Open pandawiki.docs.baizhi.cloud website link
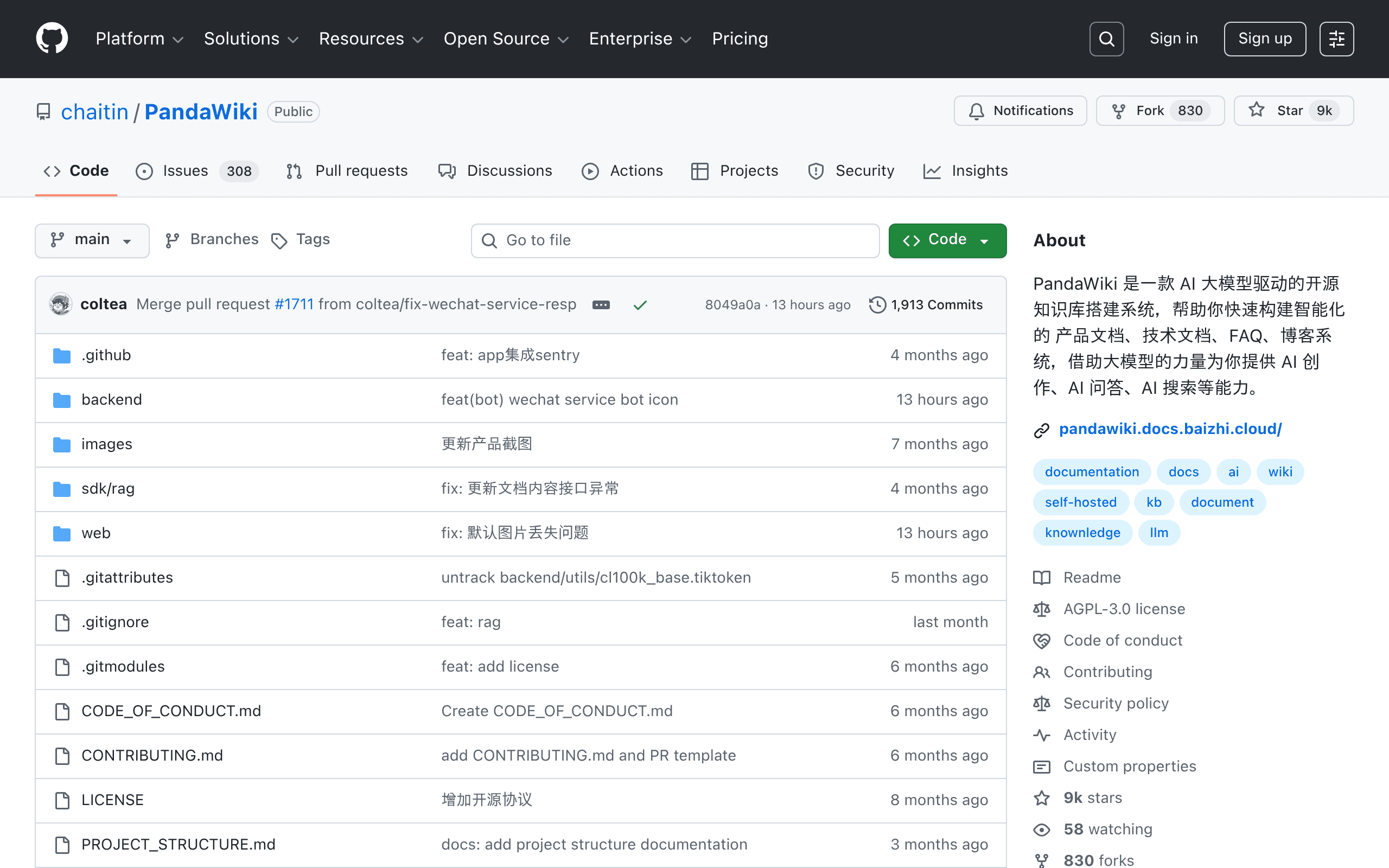This screenshot has height=868, width=1389. coord(1170,429)
